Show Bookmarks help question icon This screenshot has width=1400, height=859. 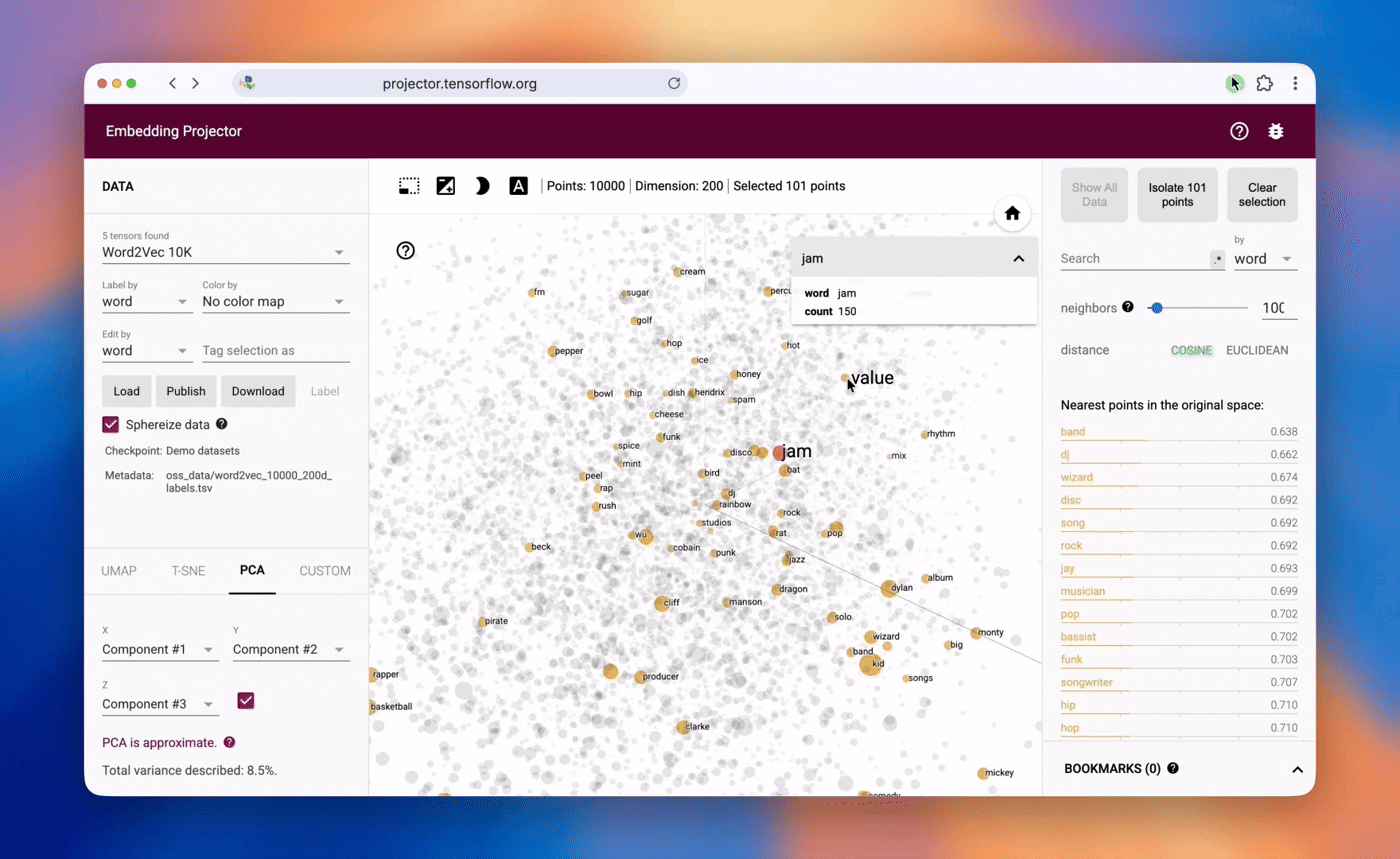(1173, 768)
